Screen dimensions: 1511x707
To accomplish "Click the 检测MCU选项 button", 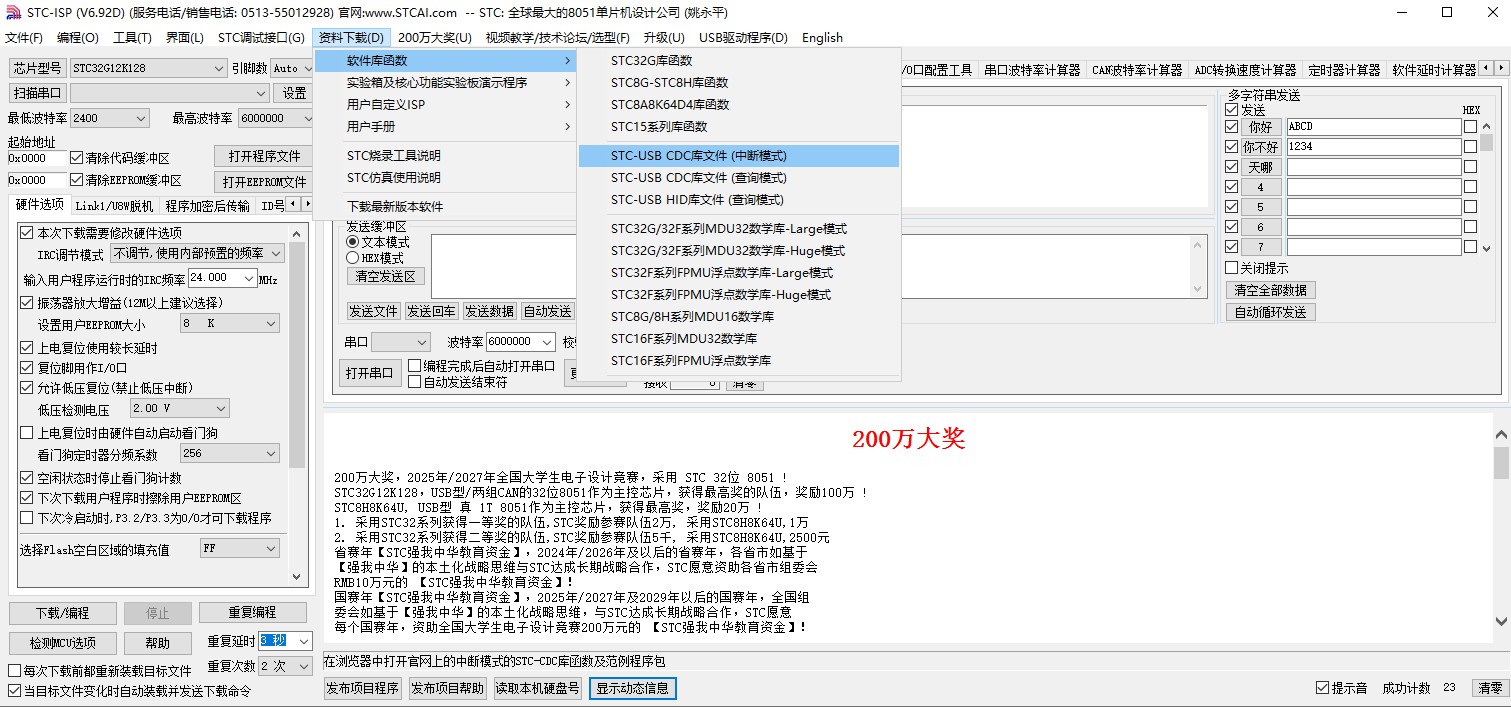I will [x=62, y=643].
